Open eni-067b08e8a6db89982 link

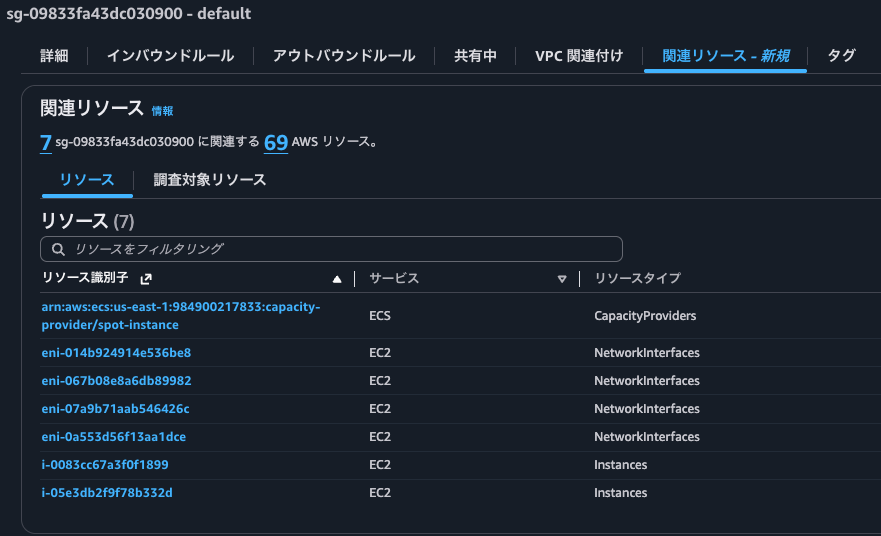pyautogui.click(x=116, y=381)
